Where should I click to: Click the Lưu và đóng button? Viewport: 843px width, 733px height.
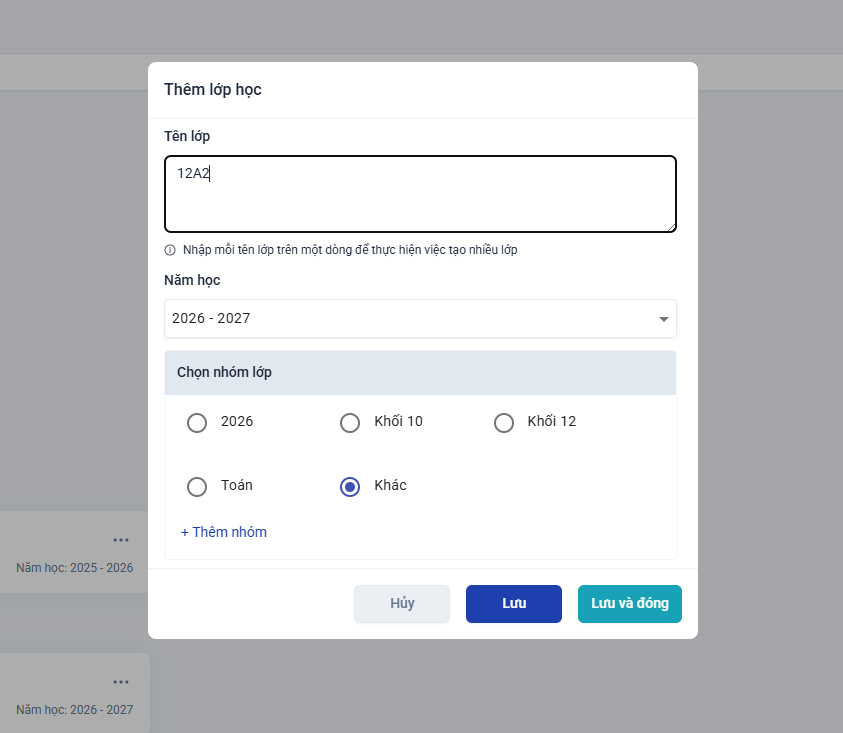click(x=630, y=604)
